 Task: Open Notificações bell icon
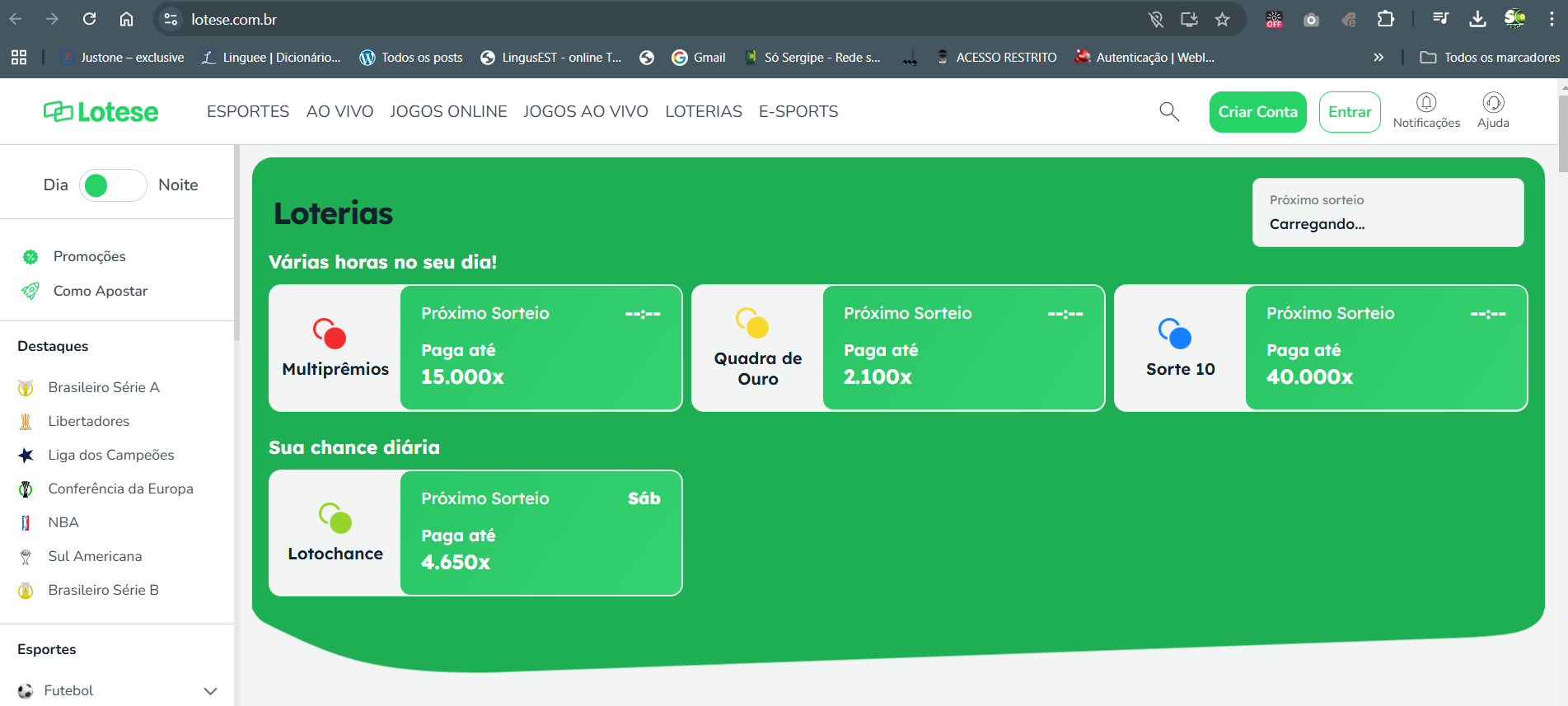point(1426,102)
